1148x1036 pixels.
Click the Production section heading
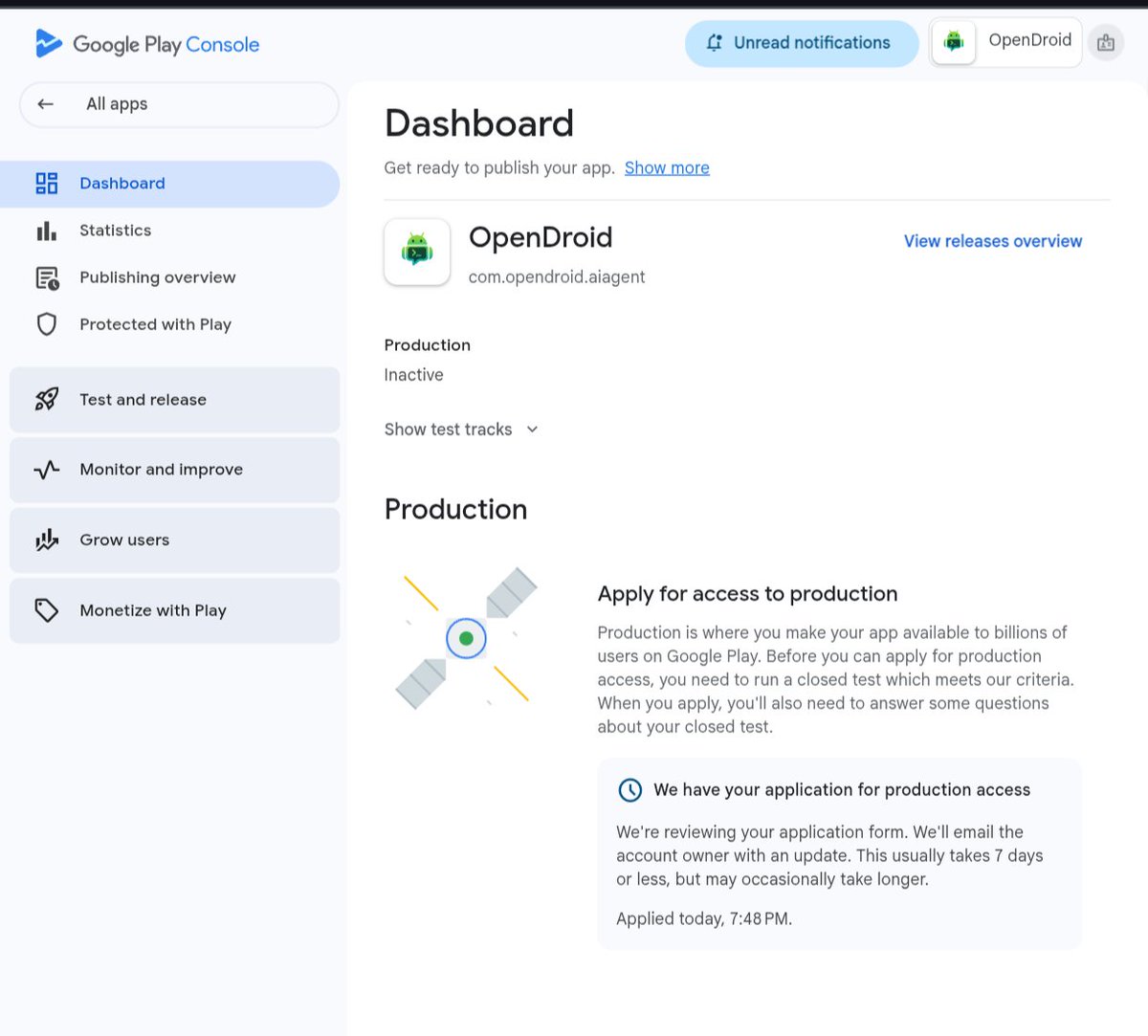(x=455, y=510)
